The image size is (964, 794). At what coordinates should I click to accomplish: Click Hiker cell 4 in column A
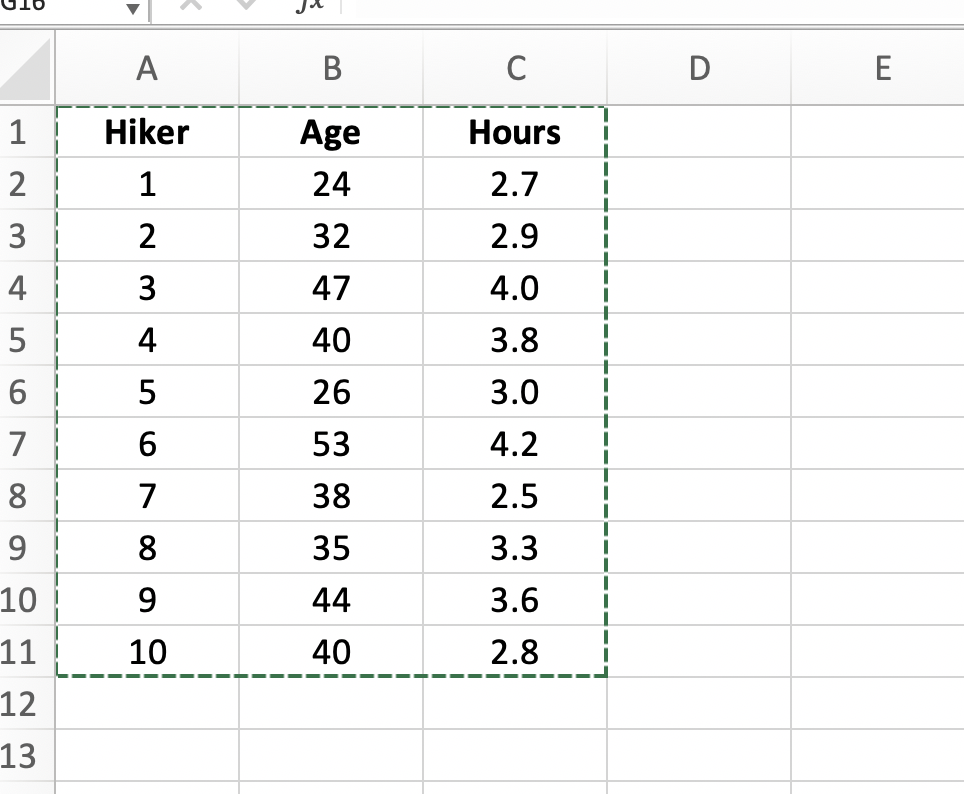point(147,339)
